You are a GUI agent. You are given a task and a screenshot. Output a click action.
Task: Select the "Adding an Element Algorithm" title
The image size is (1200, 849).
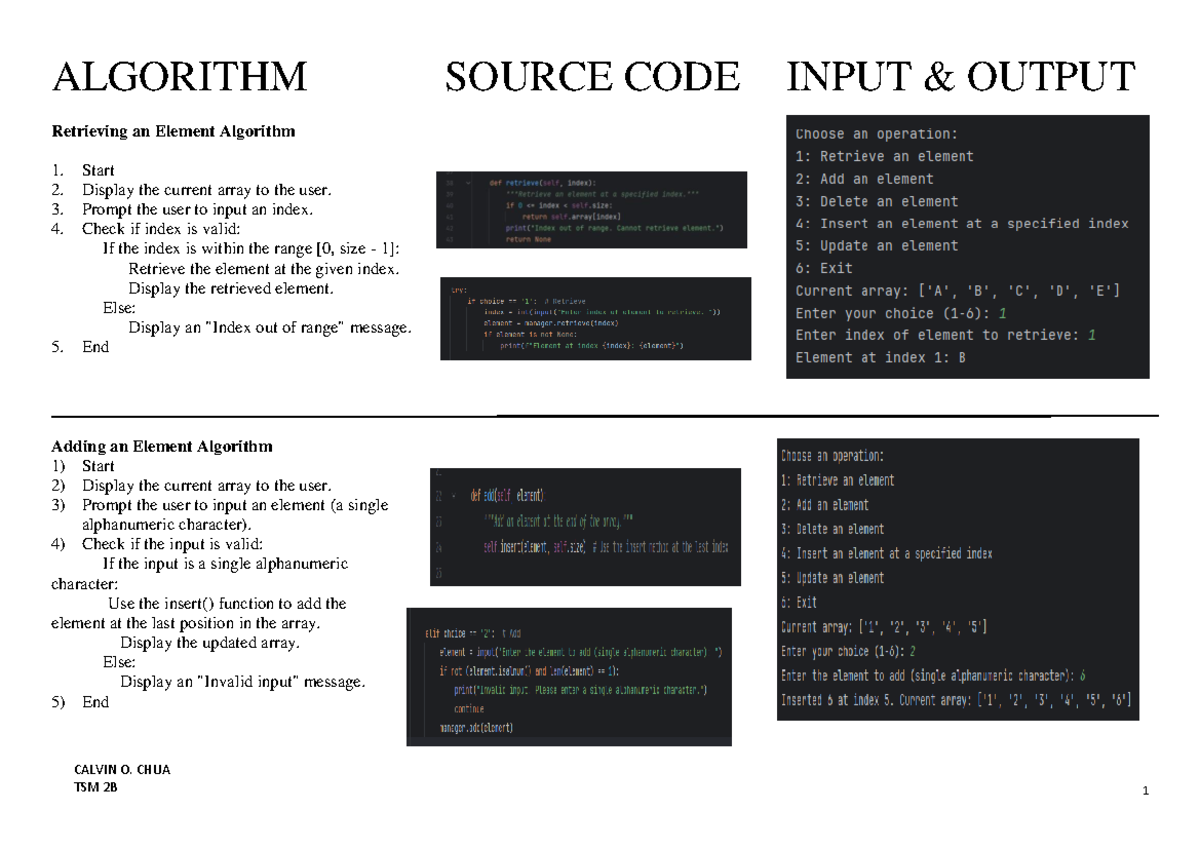pos(161,446)
